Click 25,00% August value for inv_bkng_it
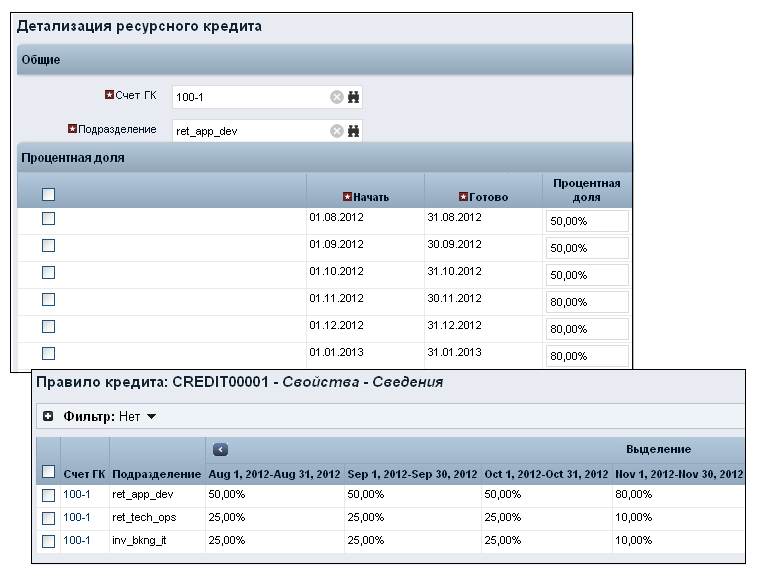 tap(227, 540)
